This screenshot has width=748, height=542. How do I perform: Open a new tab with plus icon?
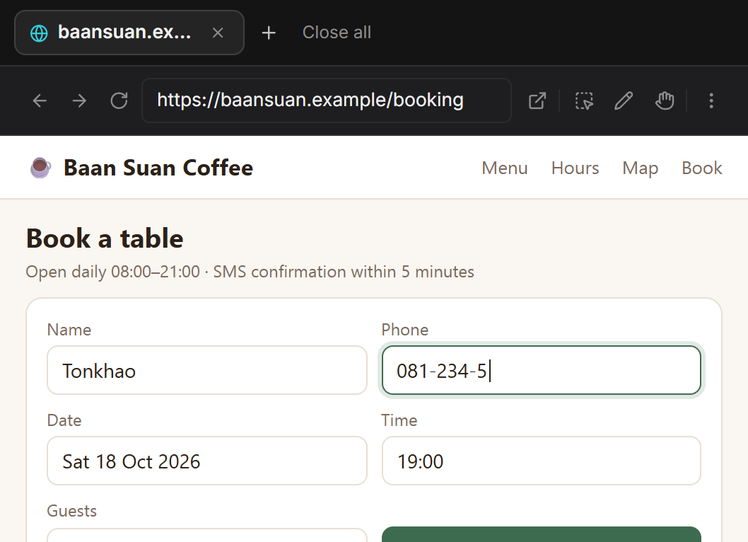(x=269, y=32)
